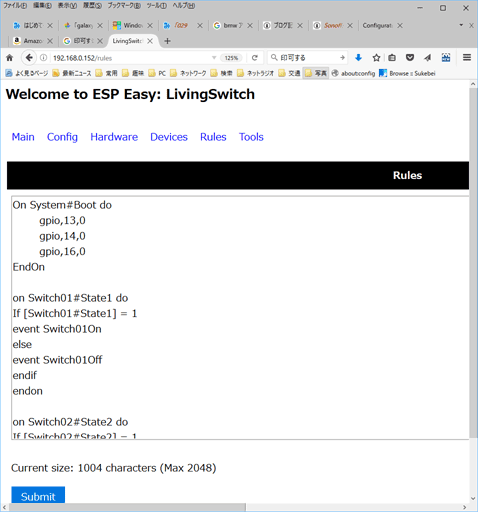Open the ネットラジオ bookmark folder

click(255, 73)
